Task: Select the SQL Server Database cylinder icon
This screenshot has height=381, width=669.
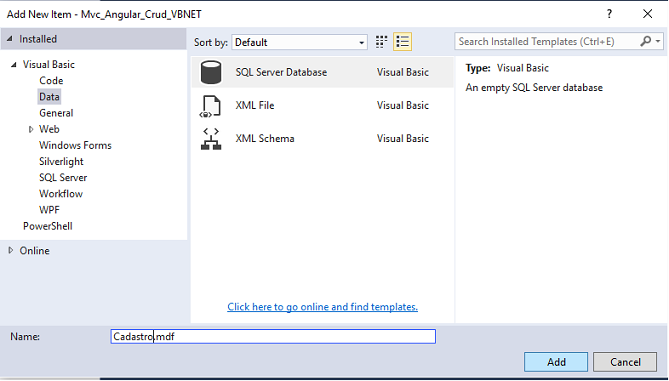Action: [x=211, y=72]
